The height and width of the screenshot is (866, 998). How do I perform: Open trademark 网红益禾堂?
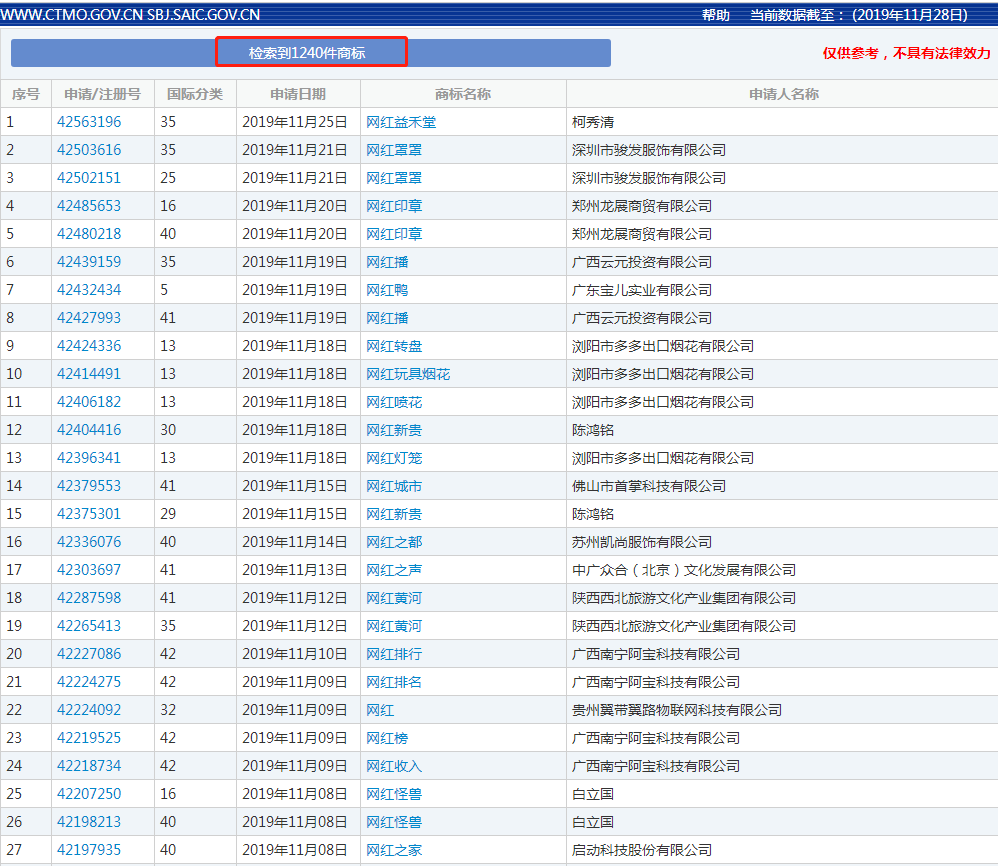pos(401,122)
